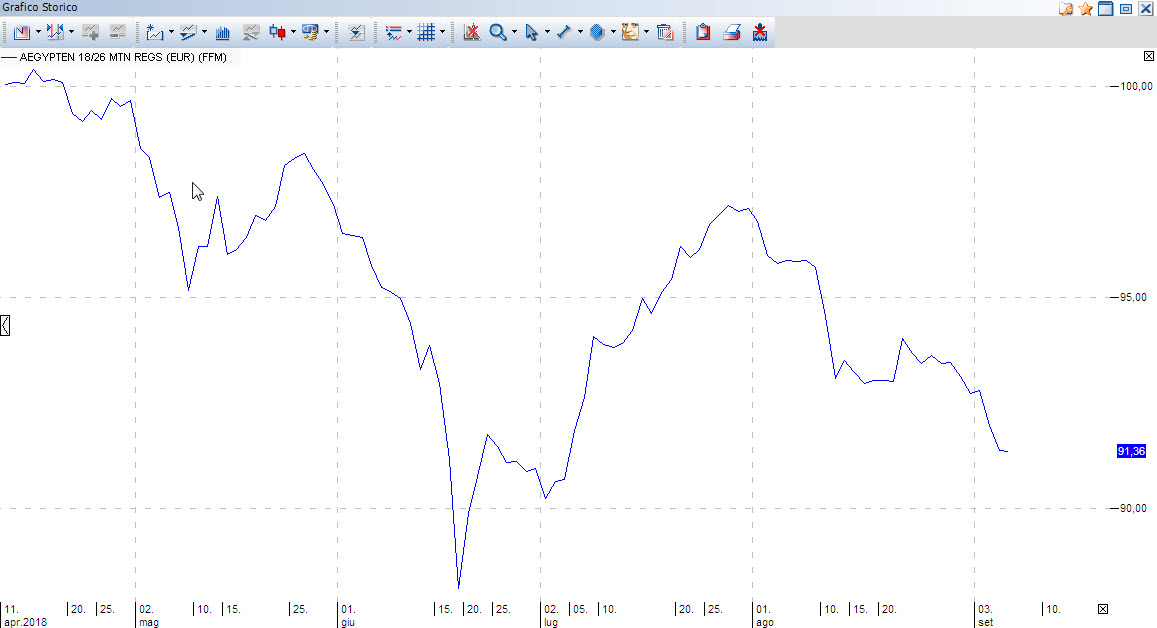Select the magnifying glass zoom tool
Viewport: 1157px width, 628px height.
point(497,32)
